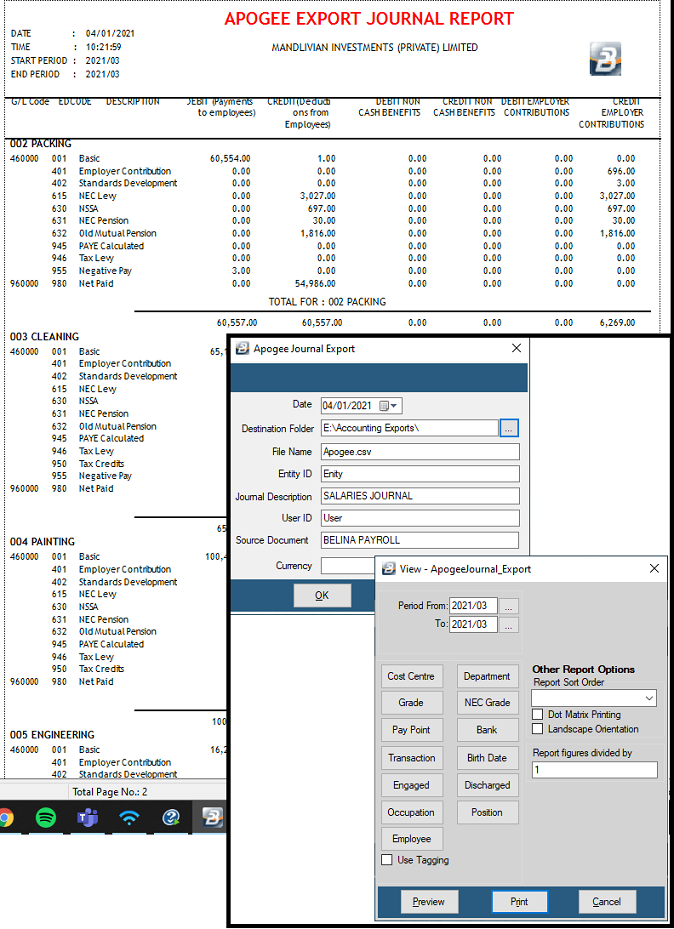674x929 pixels.
Task: Click the Entity ID field
Action: 420,473
